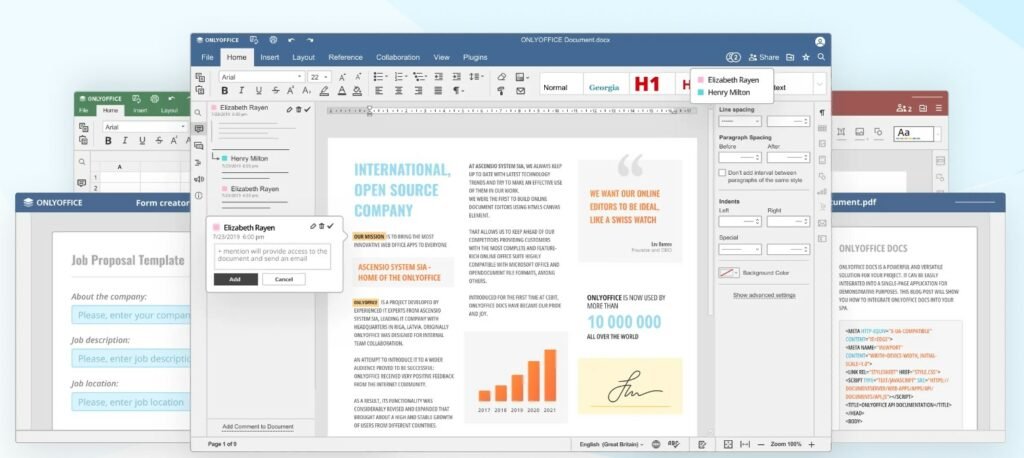Open the File tab in document editor

pyautogui.click(x=207, y=57)
